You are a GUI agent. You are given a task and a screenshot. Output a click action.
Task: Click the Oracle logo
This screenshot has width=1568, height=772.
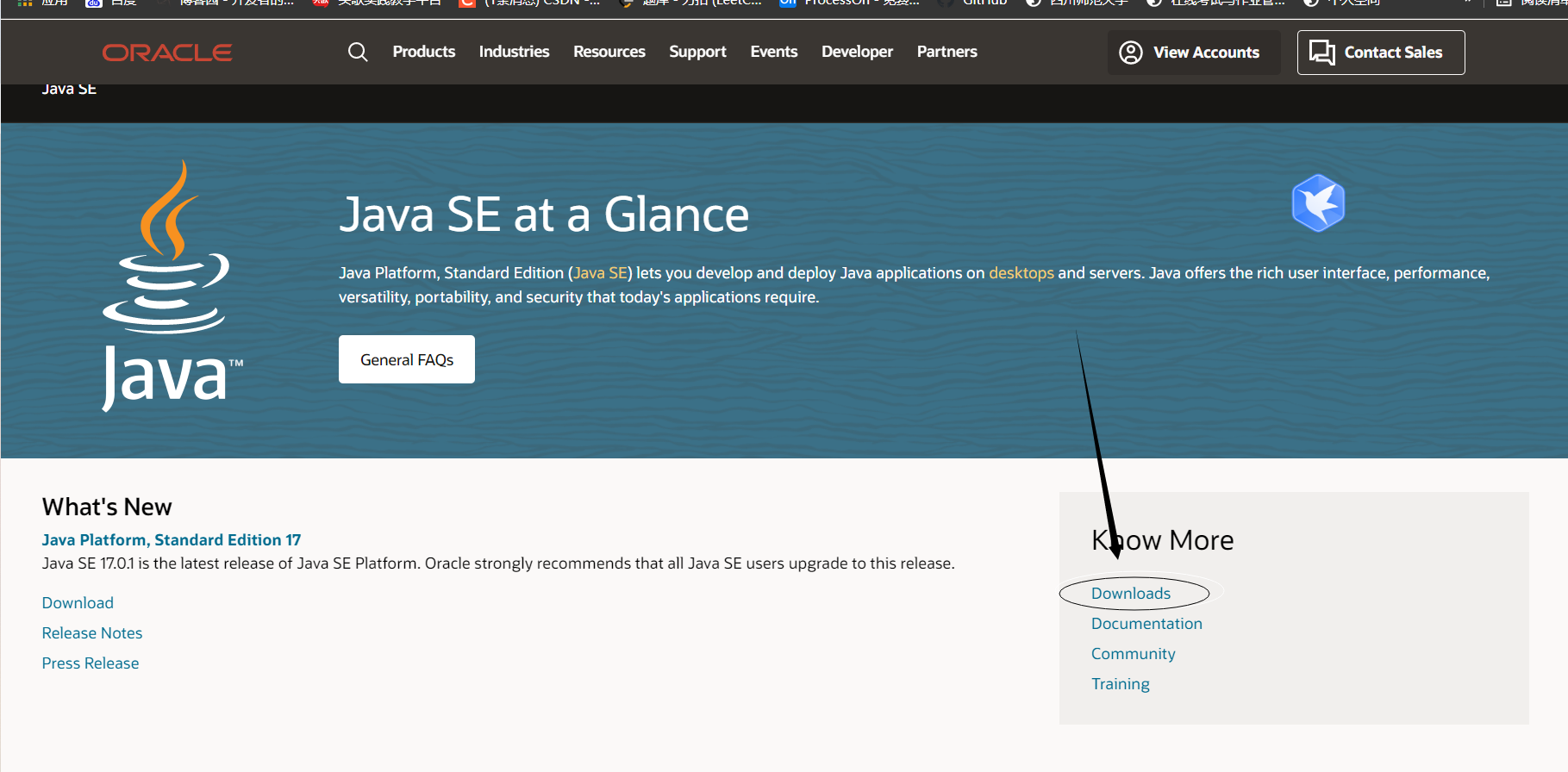(167, 53)
